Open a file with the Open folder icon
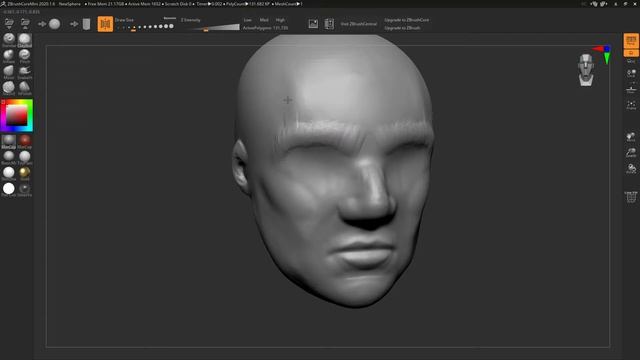Screen dimensions: 640x360 click(x=9, y=24)
